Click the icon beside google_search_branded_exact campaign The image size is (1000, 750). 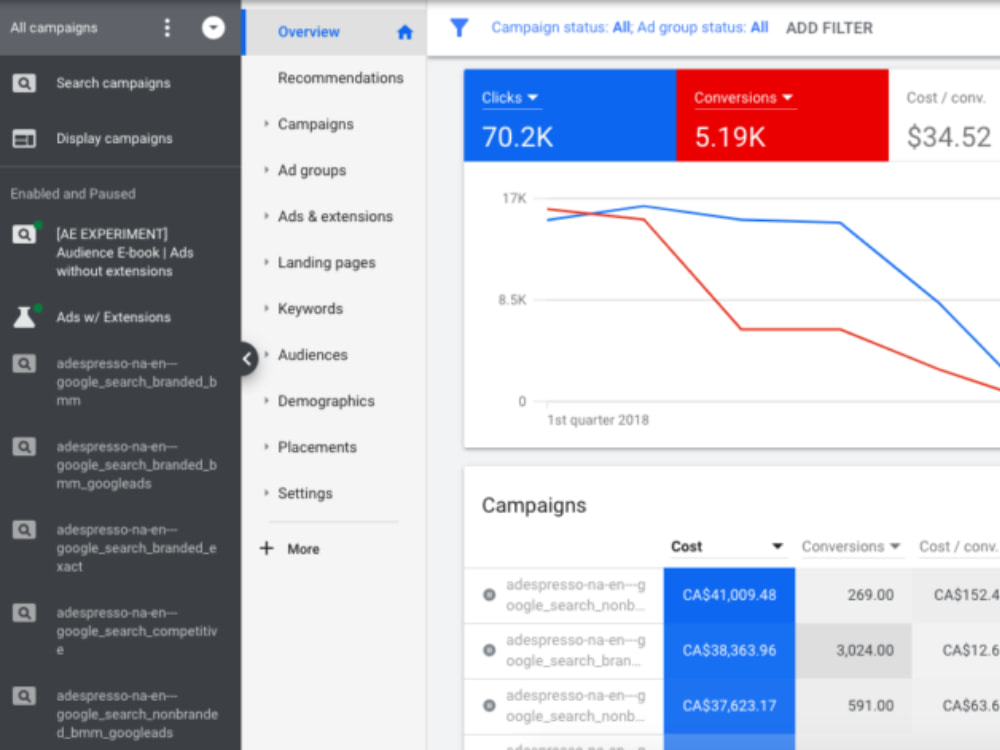[x=24, y=529]
